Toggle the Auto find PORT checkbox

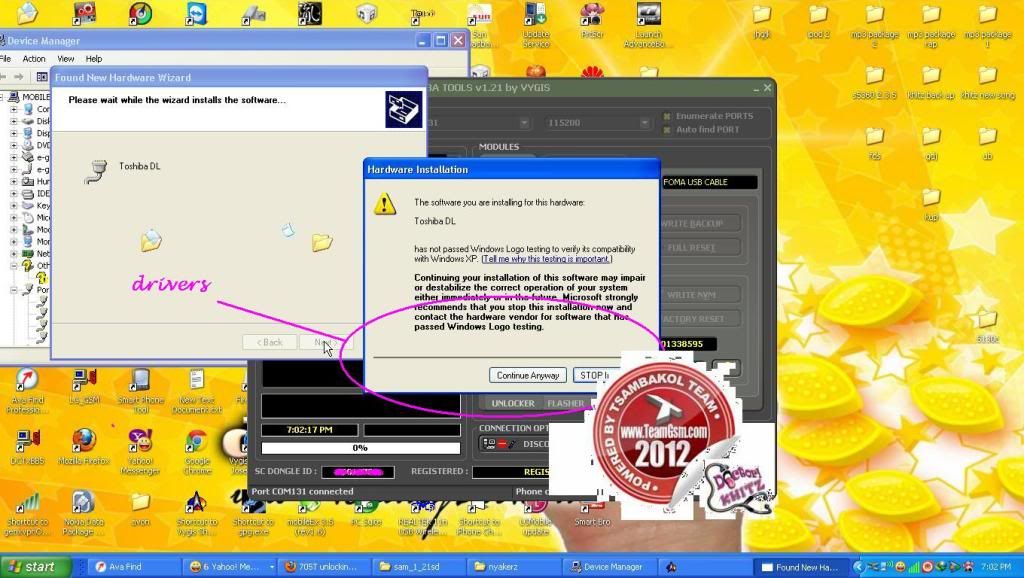point(667,129)
